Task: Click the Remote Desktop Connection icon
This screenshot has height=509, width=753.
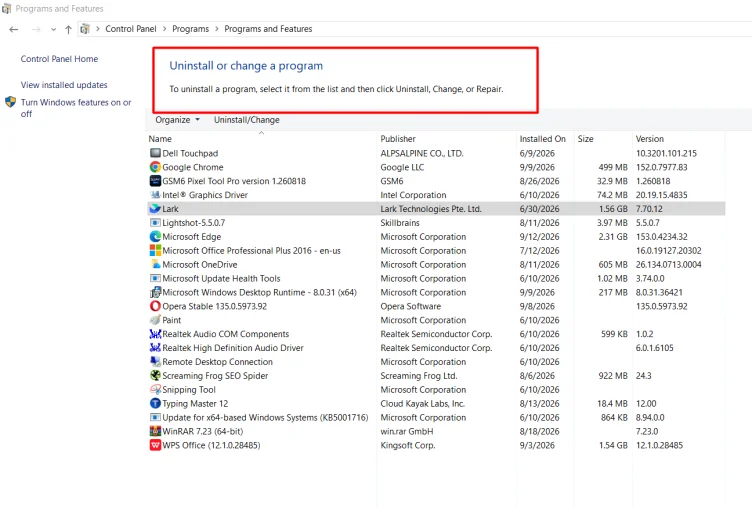Action: pyautogui.click(x=155, y=362)
